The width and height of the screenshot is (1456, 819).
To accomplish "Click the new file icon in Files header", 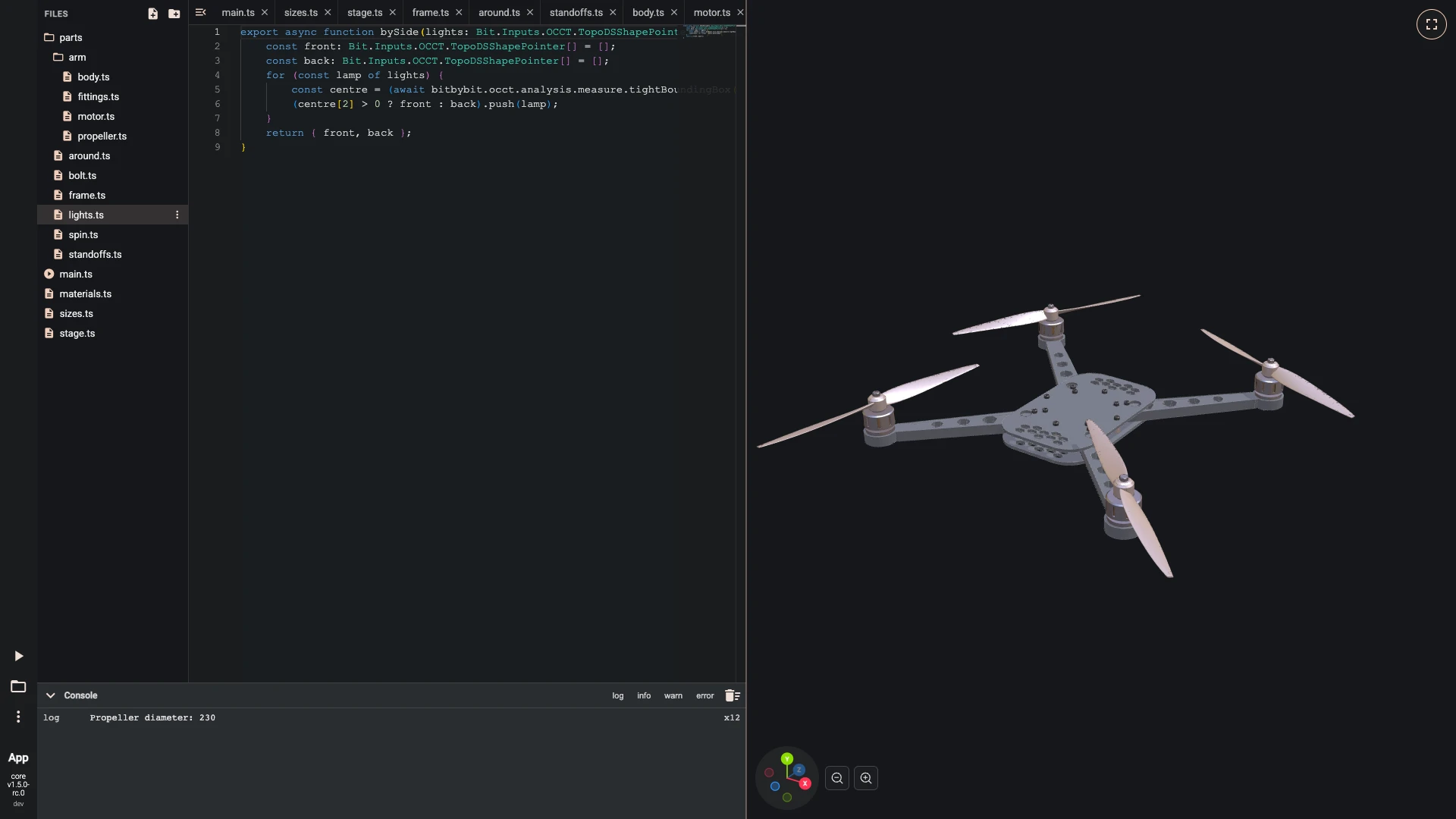I will click(152, 14).
